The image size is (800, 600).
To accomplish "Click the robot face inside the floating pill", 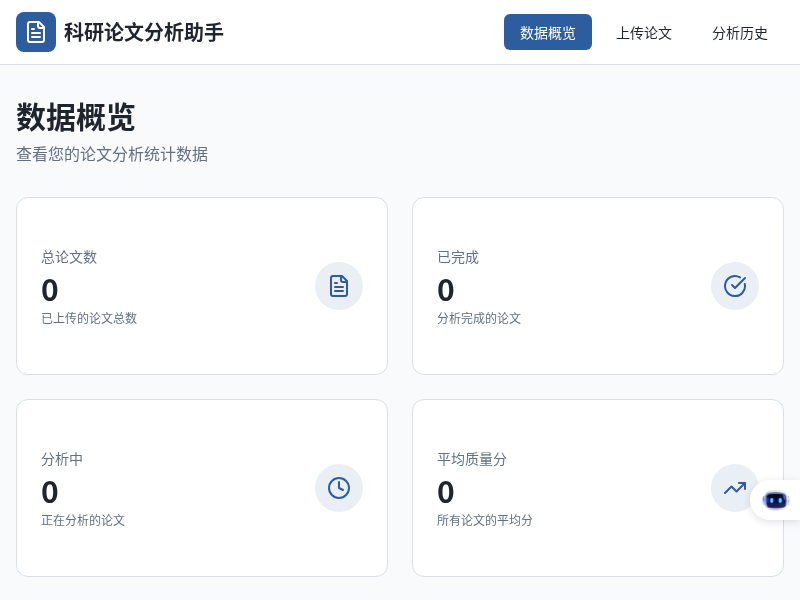I will (x=776, y=500).
